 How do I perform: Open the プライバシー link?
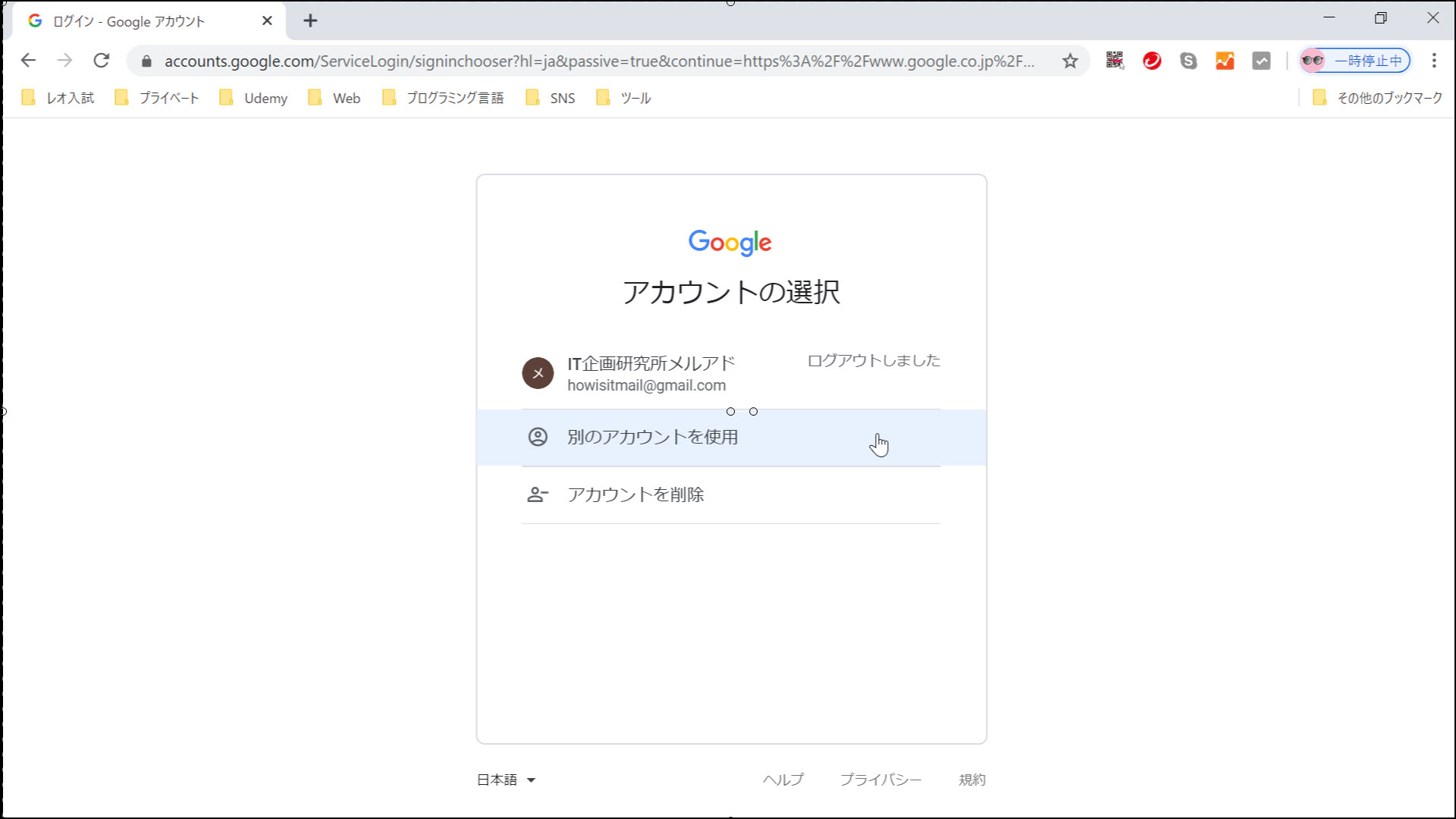(x=880, y=780)
